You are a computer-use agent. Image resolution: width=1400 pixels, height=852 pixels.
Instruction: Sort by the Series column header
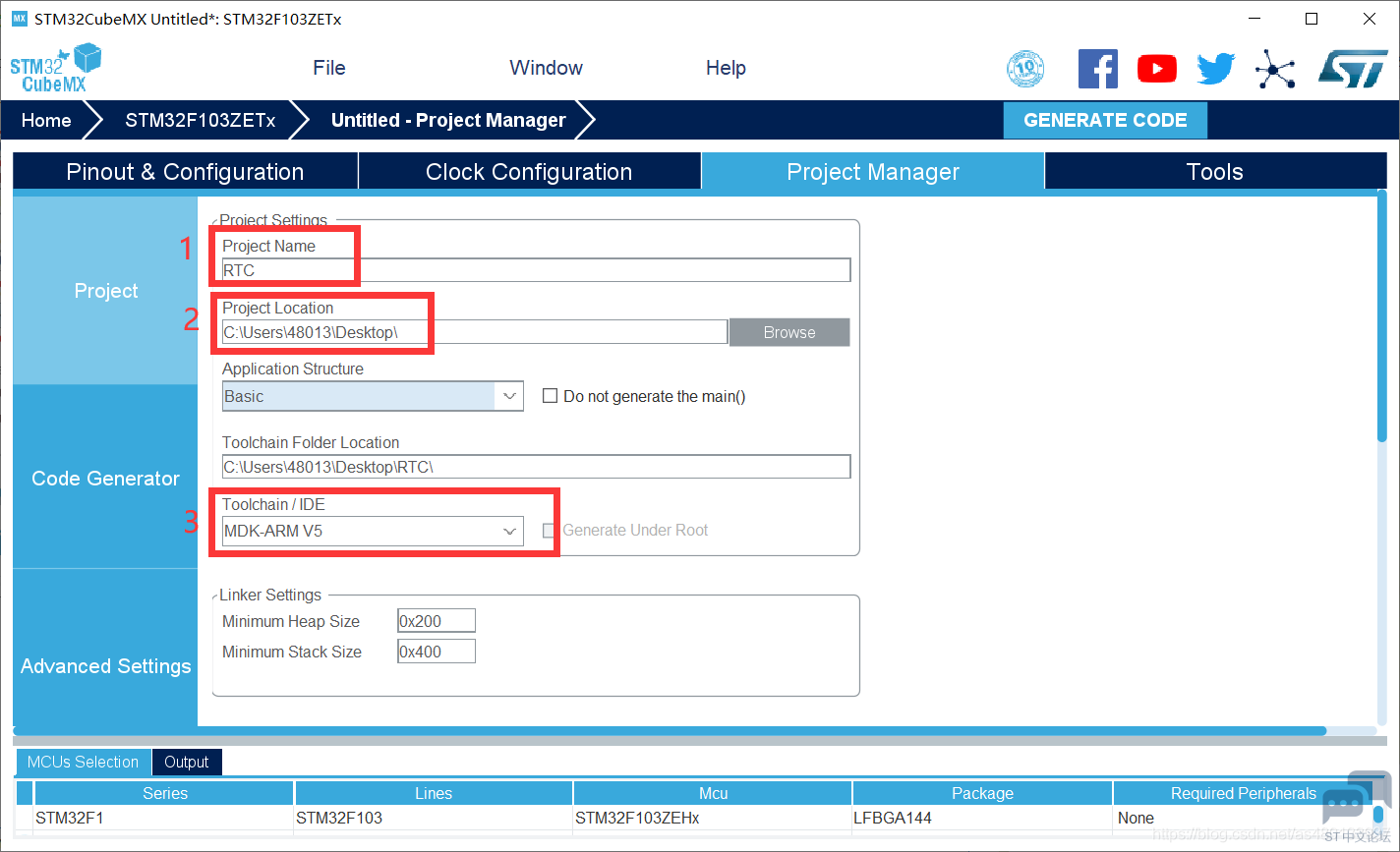[x=164, y=793]
